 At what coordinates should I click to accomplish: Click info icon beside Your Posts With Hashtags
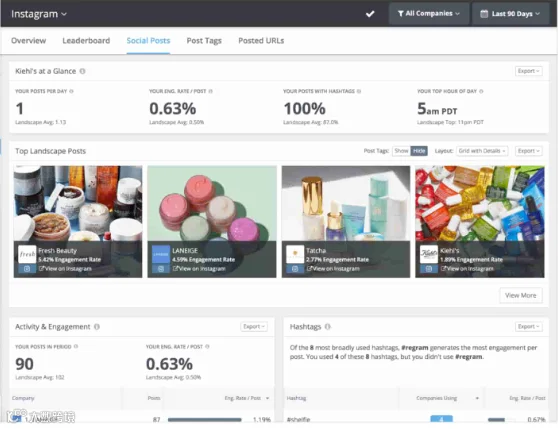coord(359,91)
